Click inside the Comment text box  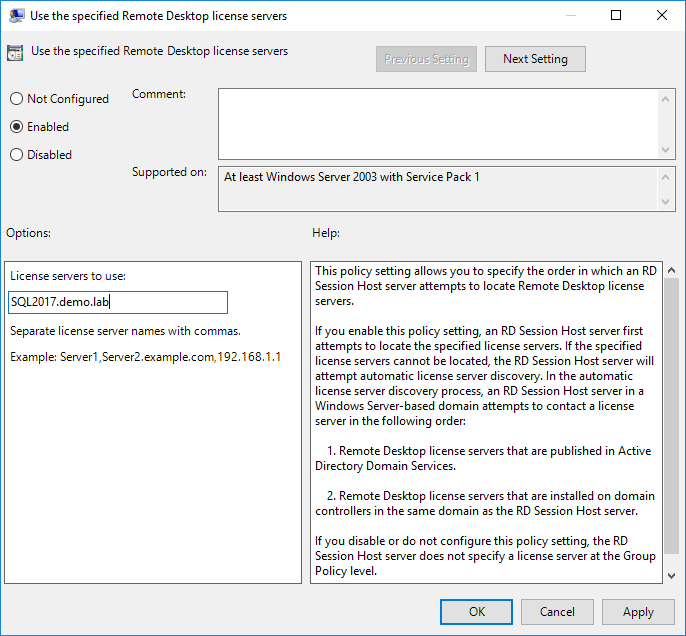[438, 122]
